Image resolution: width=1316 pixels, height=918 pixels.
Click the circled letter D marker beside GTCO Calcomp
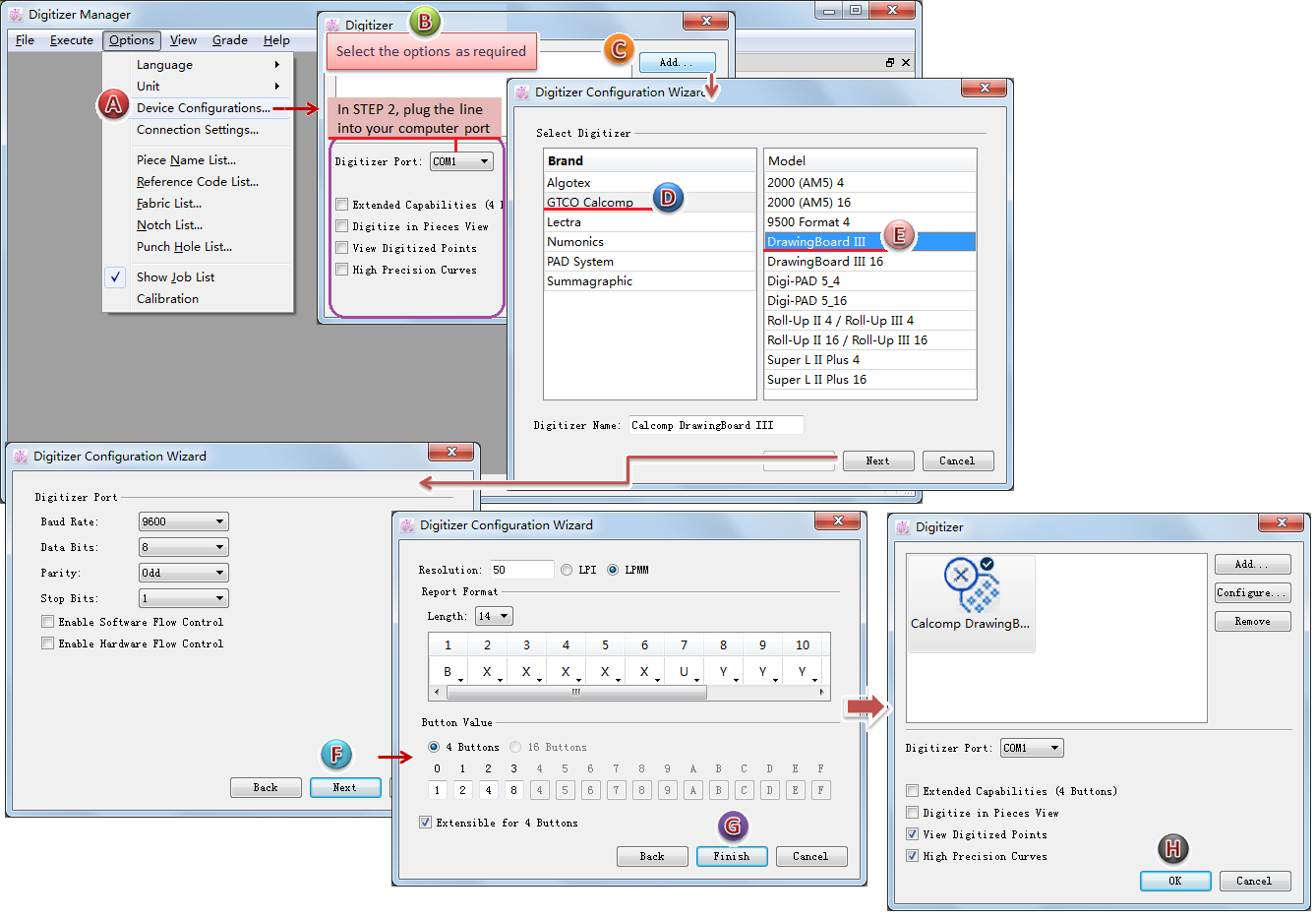[667, 198]
